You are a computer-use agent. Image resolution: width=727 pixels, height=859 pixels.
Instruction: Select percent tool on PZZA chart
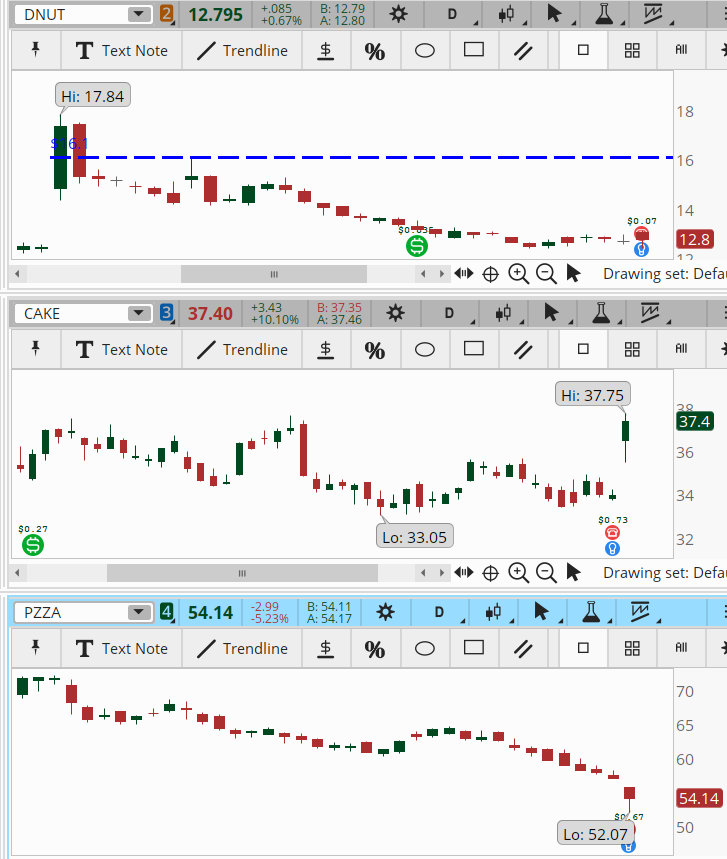(375, 649)
